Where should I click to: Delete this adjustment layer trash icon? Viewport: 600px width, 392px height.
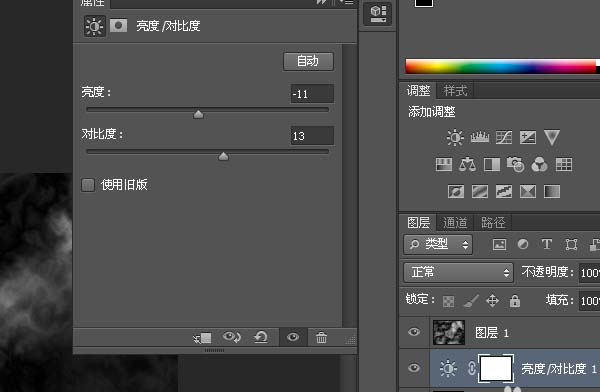[321, 337]
